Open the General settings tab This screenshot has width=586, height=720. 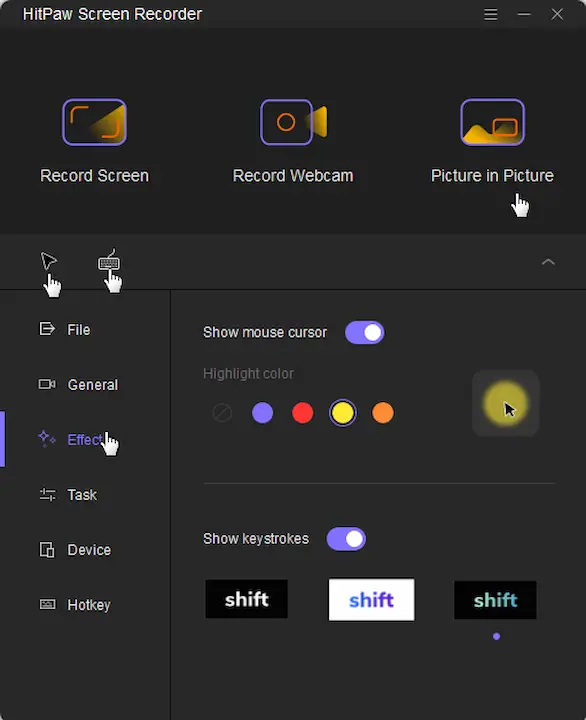point(78,384)
